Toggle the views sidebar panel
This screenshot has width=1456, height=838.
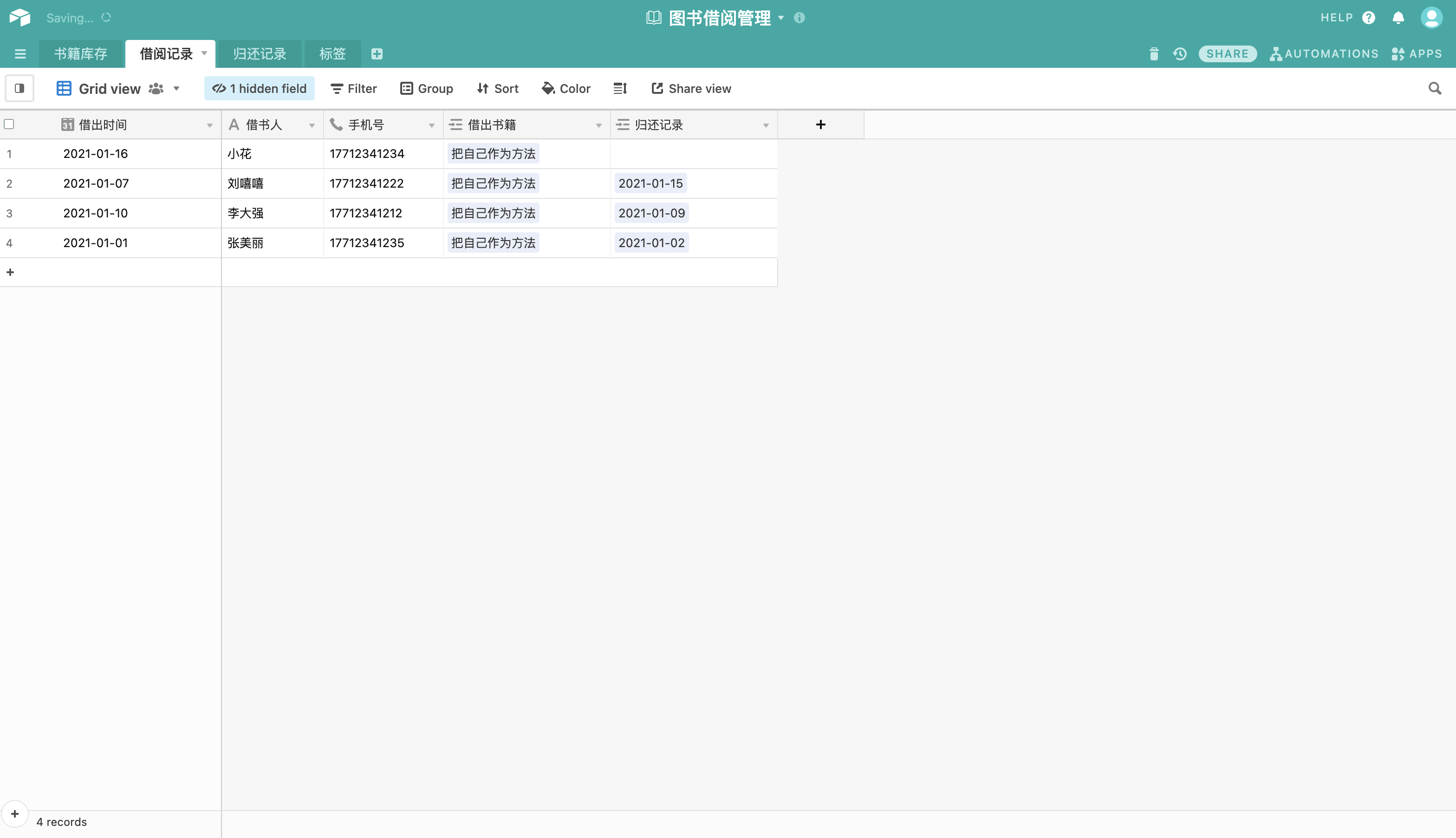click(19, 89)
